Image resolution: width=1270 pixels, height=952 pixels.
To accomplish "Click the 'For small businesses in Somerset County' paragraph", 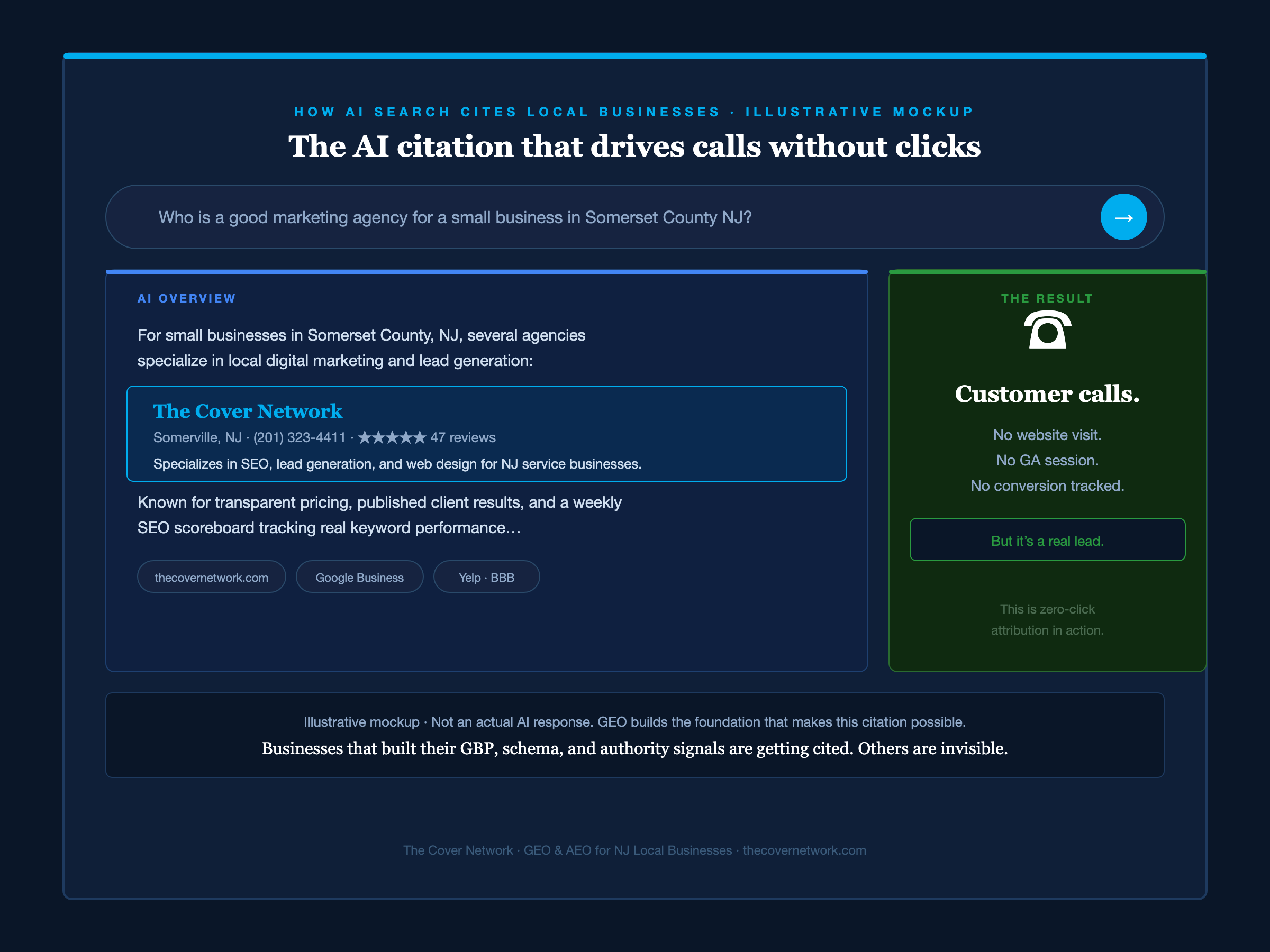I will point(361,348).
